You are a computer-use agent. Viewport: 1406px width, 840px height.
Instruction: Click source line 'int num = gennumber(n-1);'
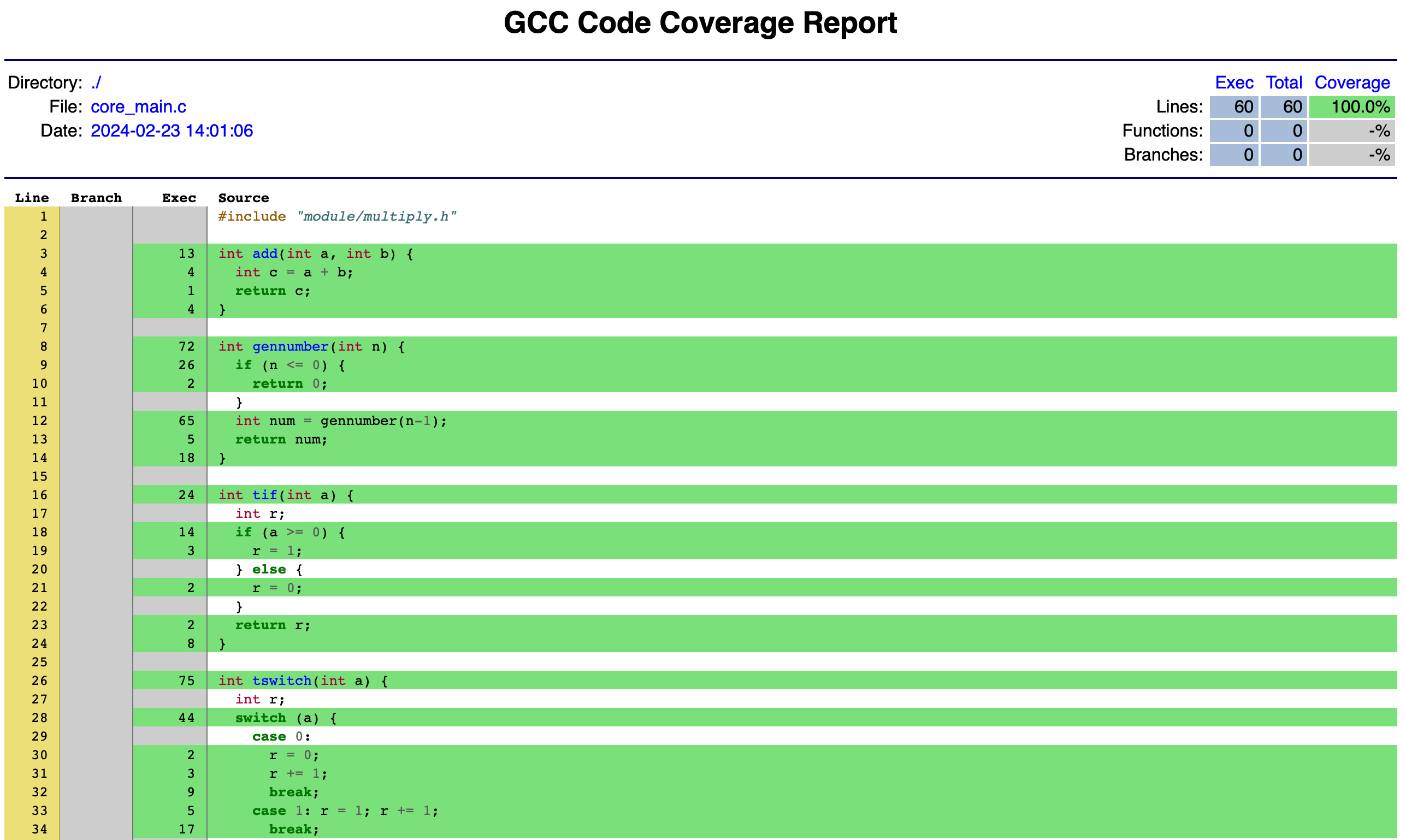(x=341, y=421)
